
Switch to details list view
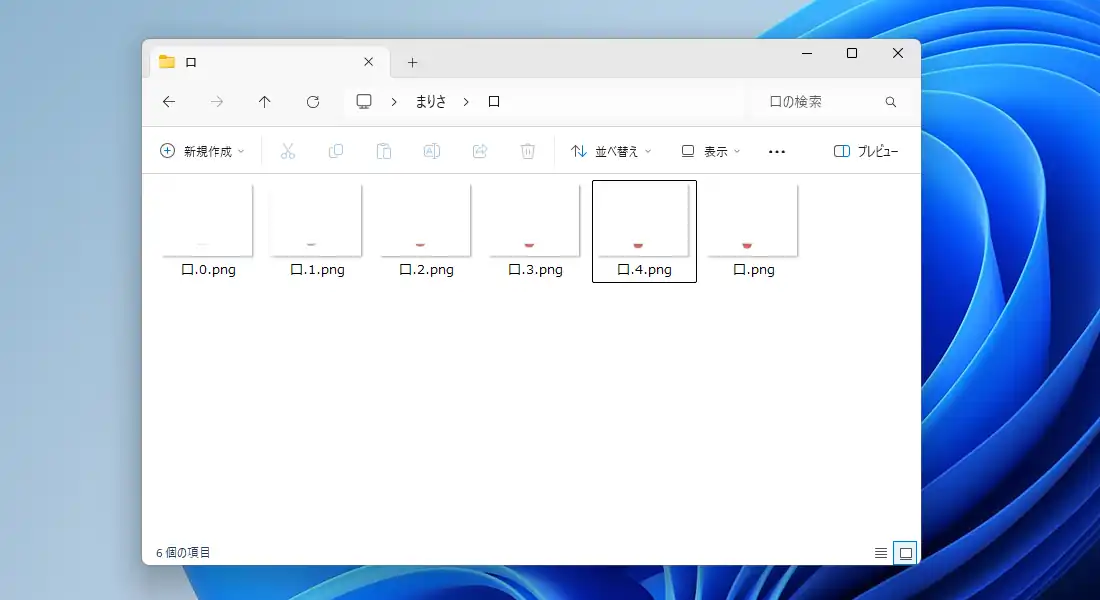[x=881, y=553]
